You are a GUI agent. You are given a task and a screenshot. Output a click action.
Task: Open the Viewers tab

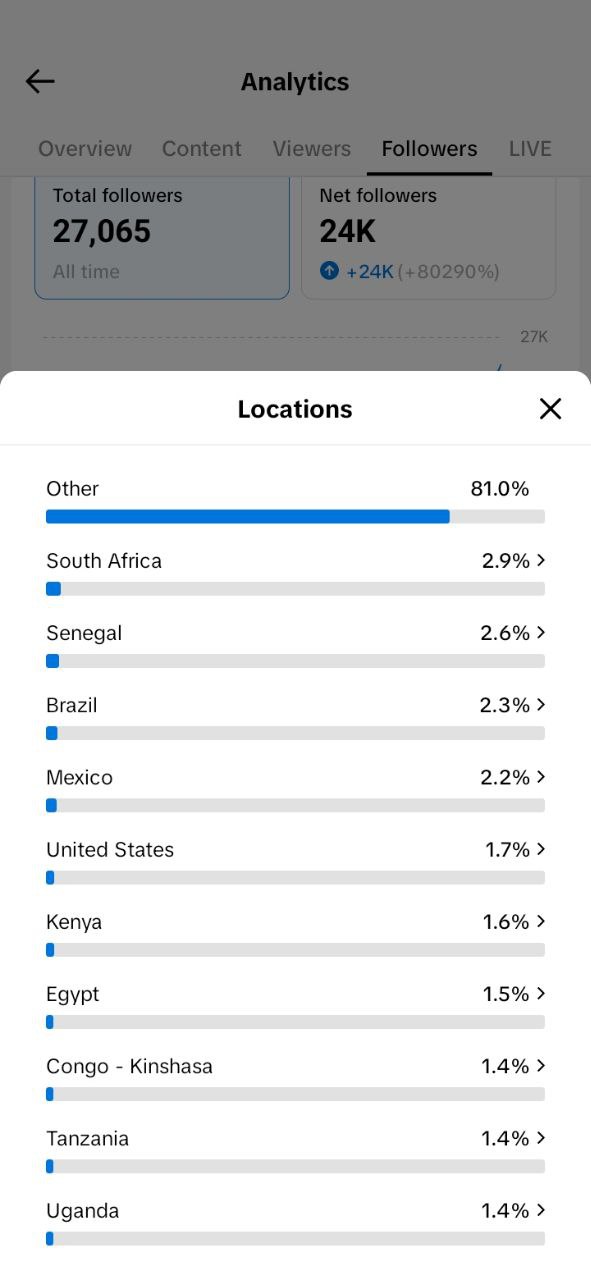312,149
